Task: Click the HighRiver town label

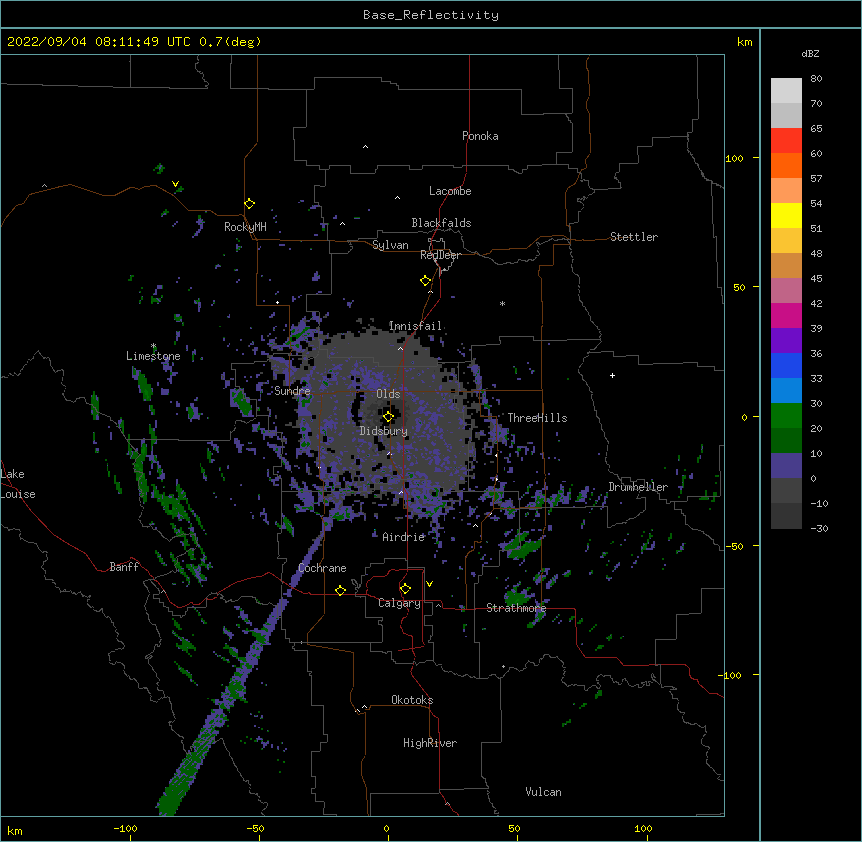Action: click(430, 743)
